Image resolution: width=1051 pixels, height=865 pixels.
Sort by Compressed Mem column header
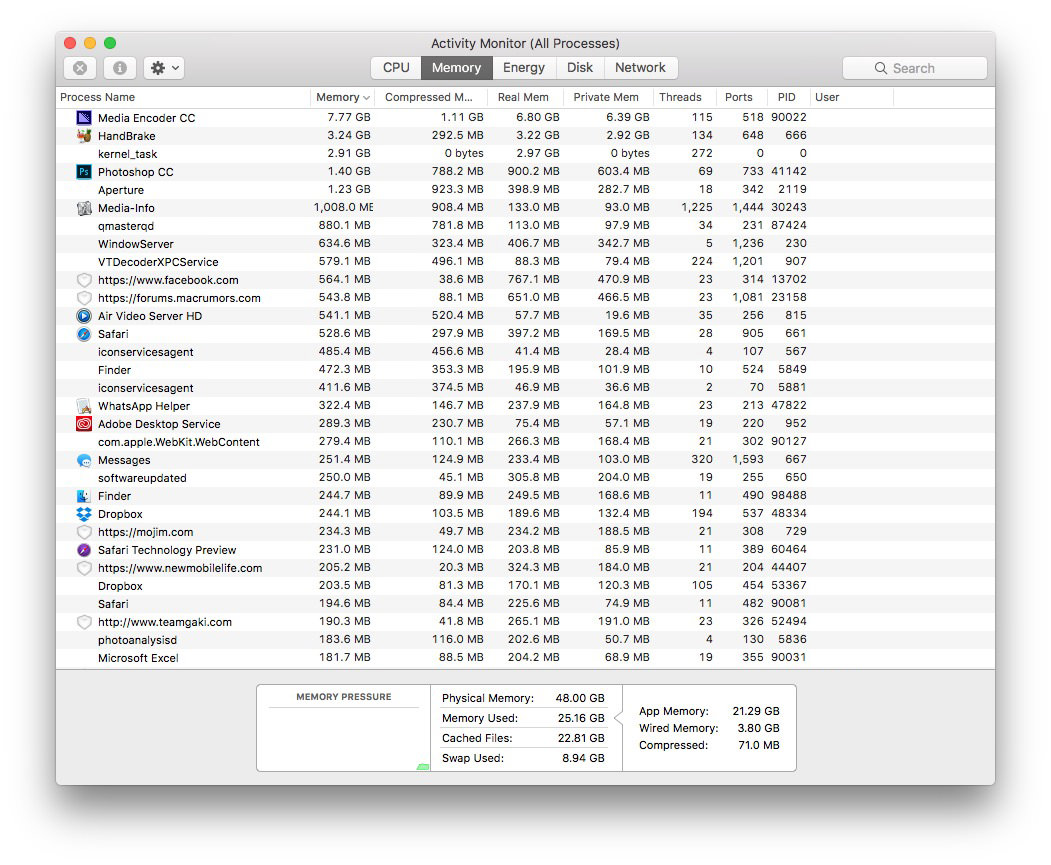point(431,97)
